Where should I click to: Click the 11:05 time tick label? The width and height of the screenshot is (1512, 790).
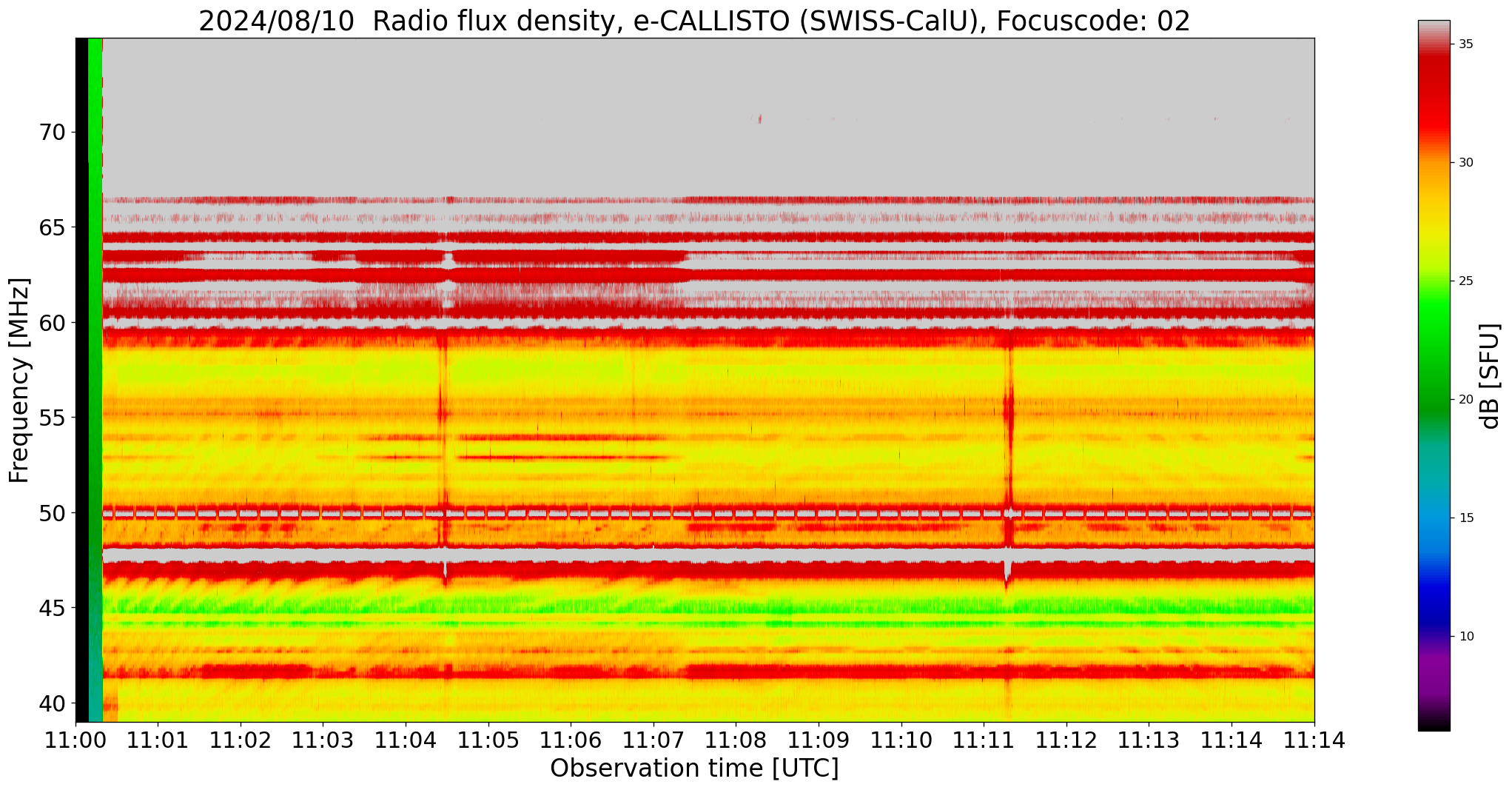point(488,740)
